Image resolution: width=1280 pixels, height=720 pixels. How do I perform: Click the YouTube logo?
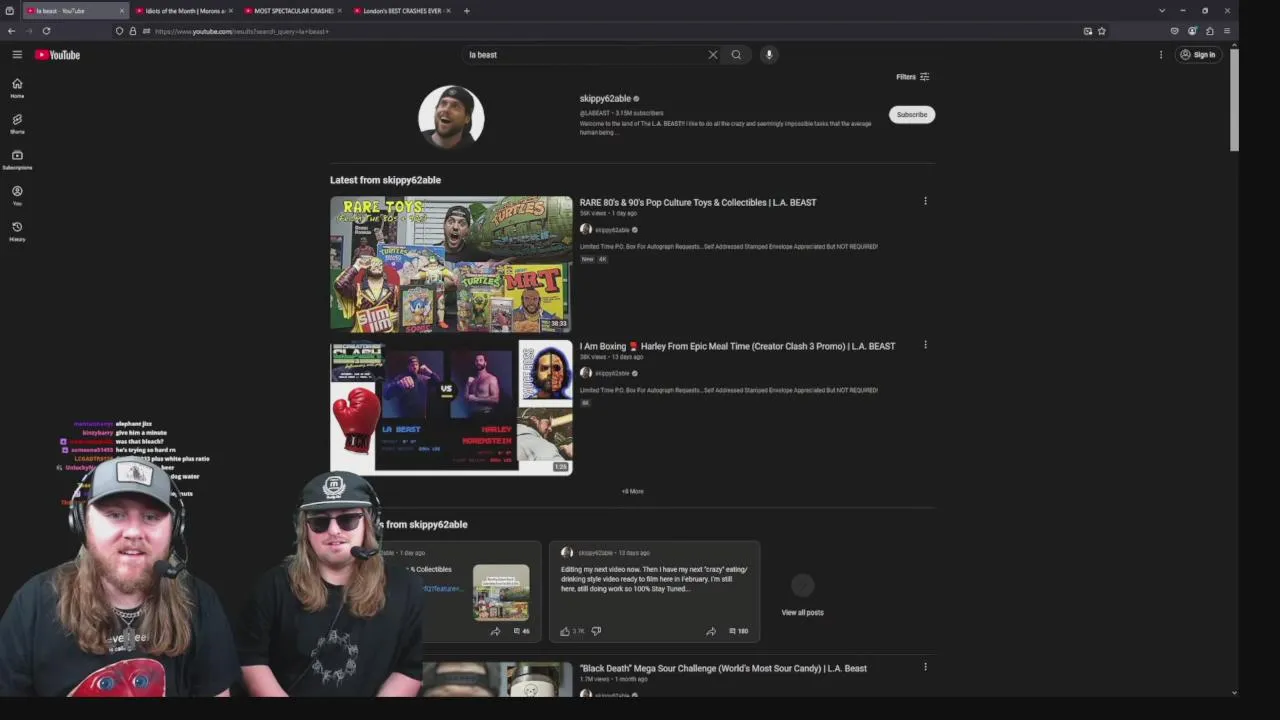tap(57, 55)
